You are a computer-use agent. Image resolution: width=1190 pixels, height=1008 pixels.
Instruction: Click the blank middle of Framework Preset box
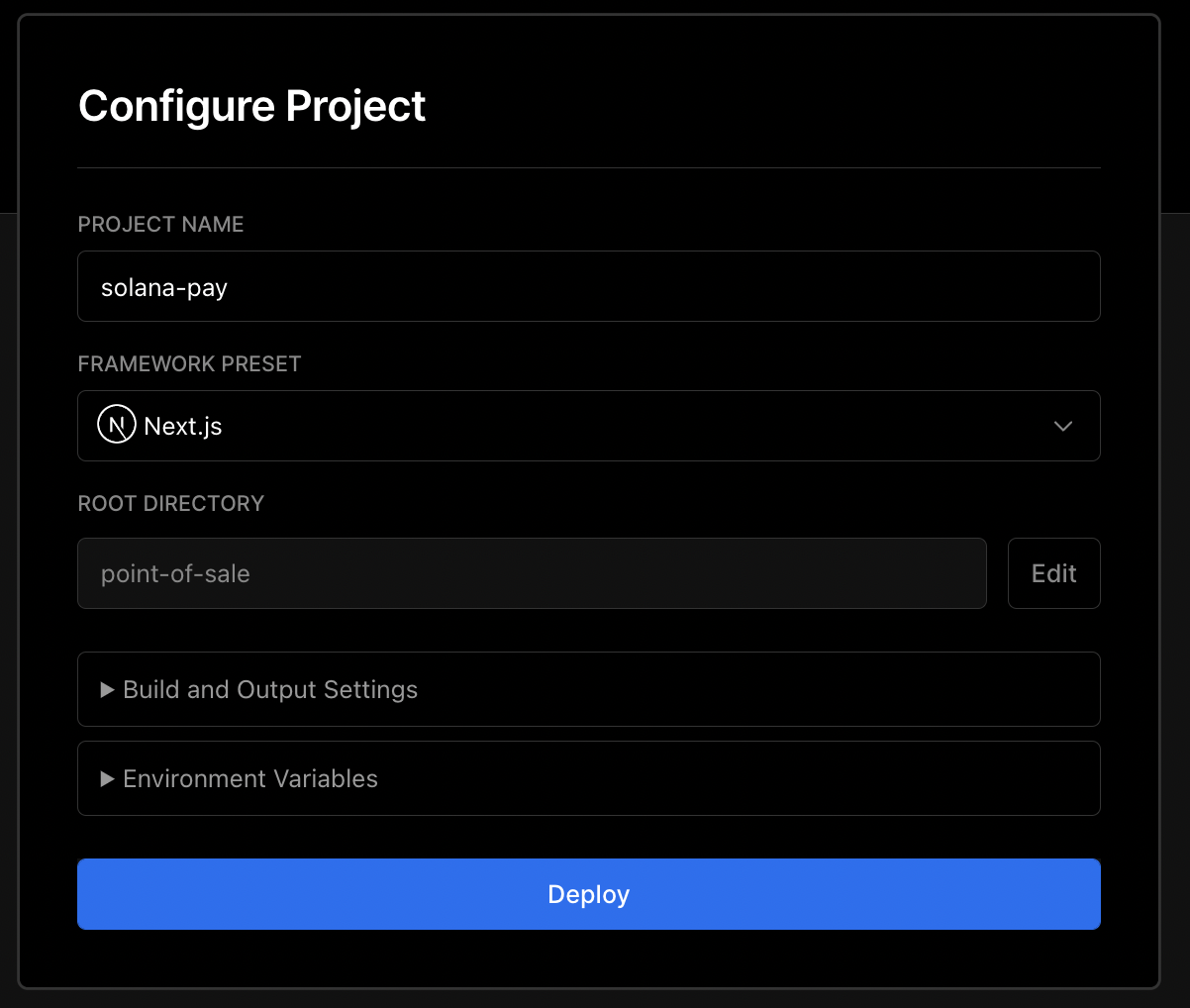click(x=634, y=426)
